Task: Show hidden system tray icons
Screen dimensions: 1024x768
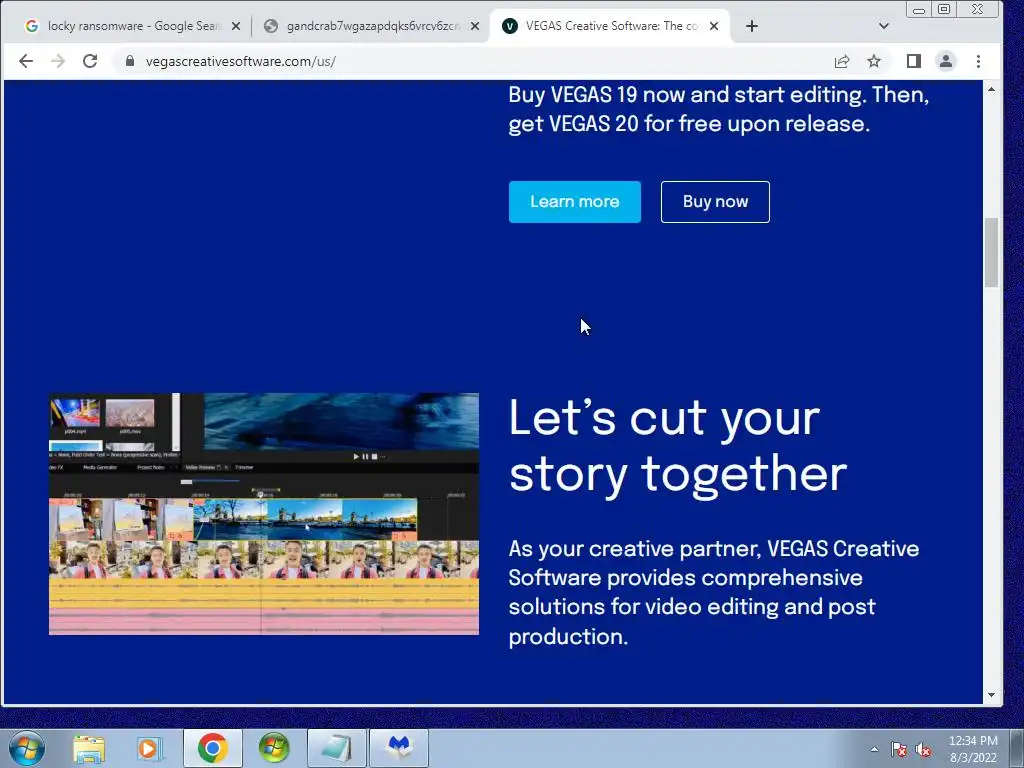Action: tap(874, 749)
